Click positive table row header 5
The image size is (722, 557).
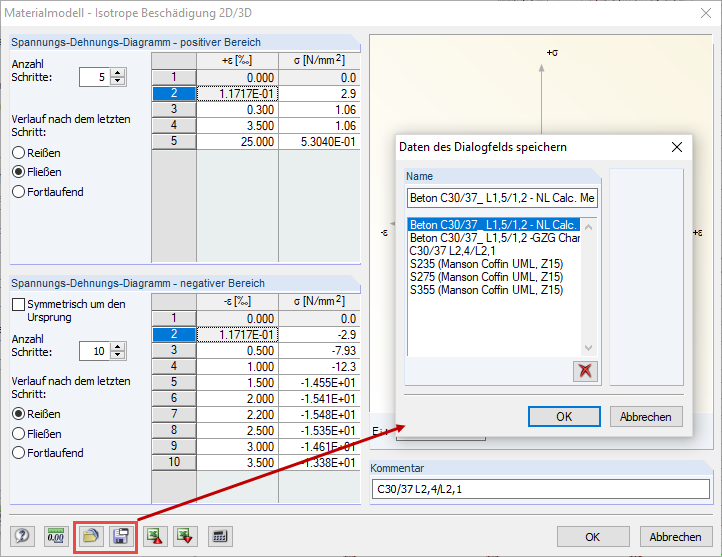(x=174, y=141)
